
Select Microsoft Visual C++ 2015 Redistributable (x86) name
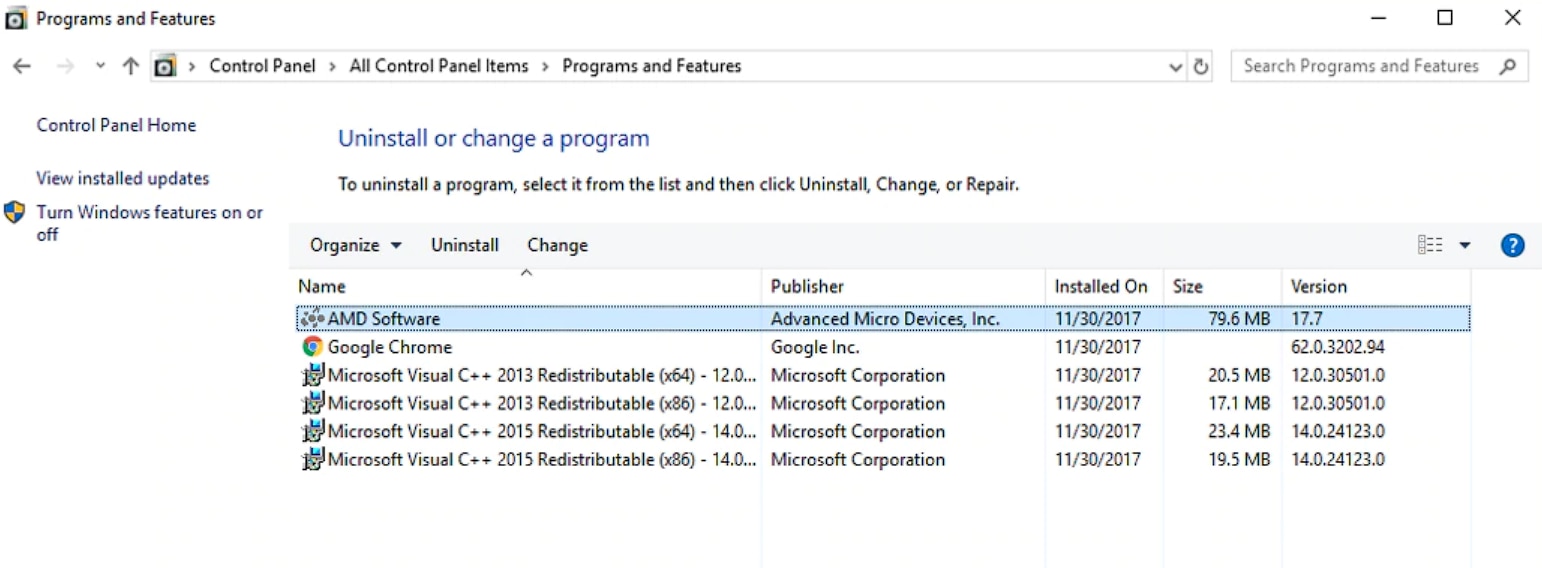tap(542, 459)
